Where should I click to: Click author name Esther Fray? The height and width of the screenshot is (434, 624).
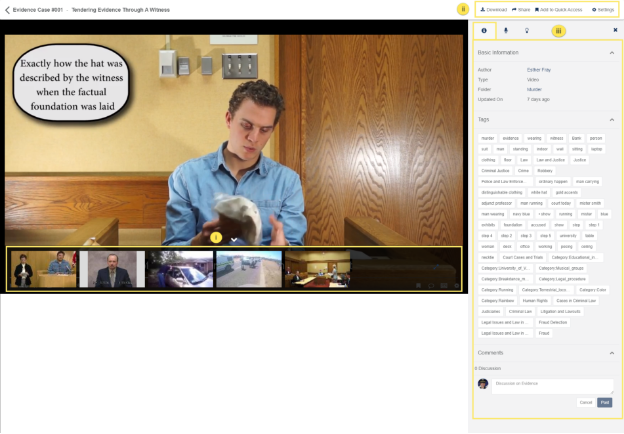[x=540, y=69]
